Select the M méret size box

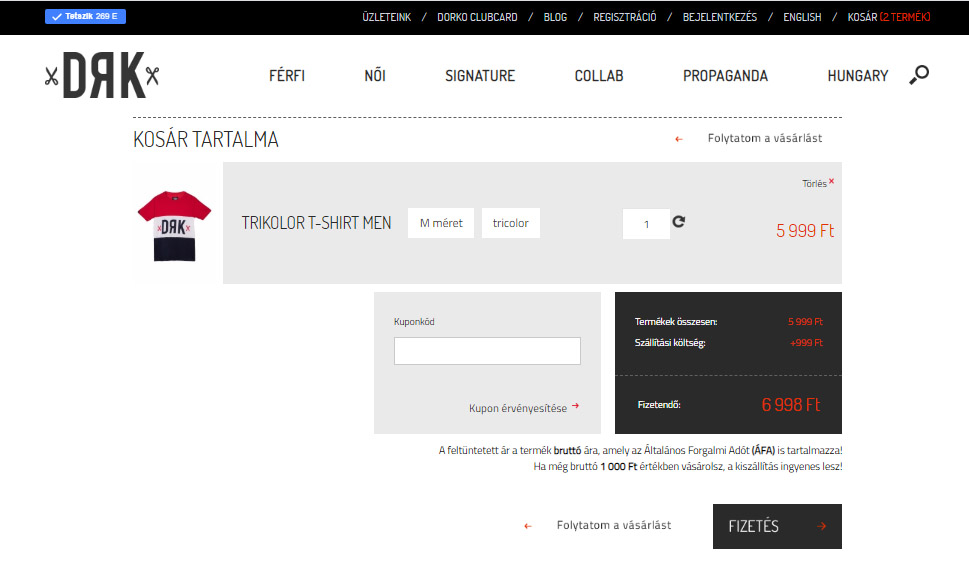441,223
